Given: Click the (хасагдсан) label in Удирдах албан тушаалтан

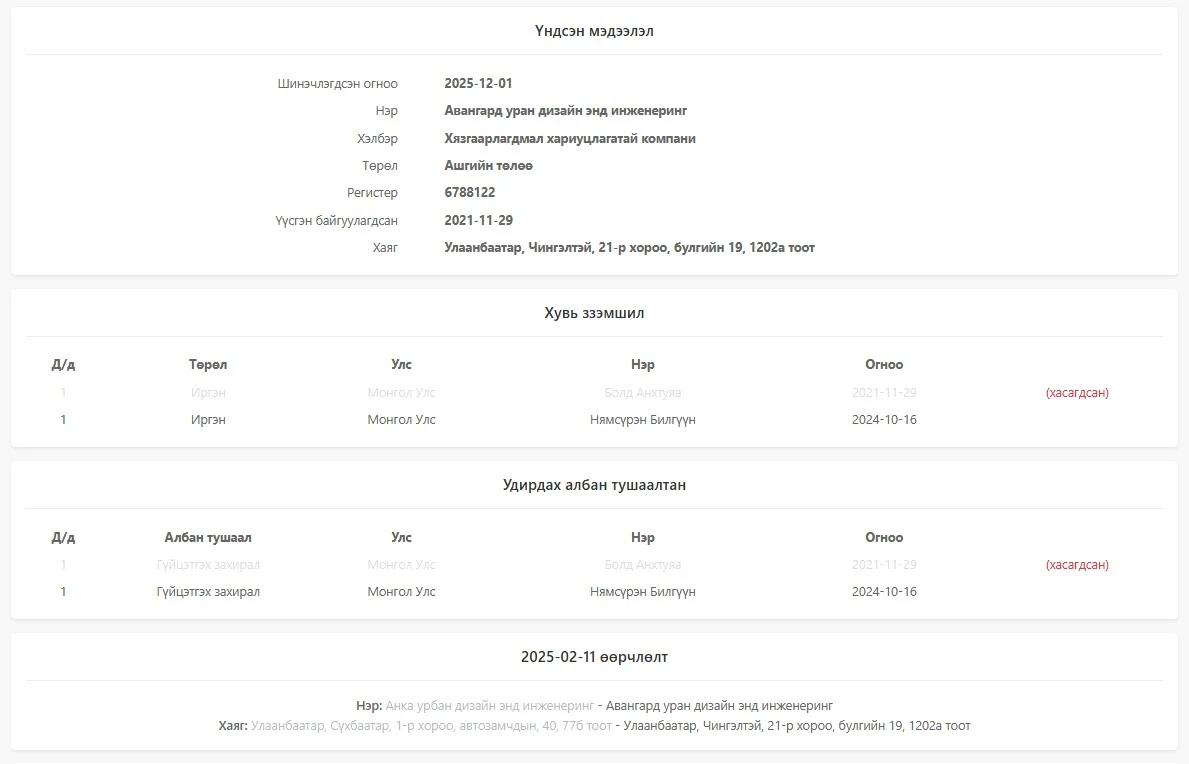Looking at the screenshot, I should click(x=1077, y=565).
